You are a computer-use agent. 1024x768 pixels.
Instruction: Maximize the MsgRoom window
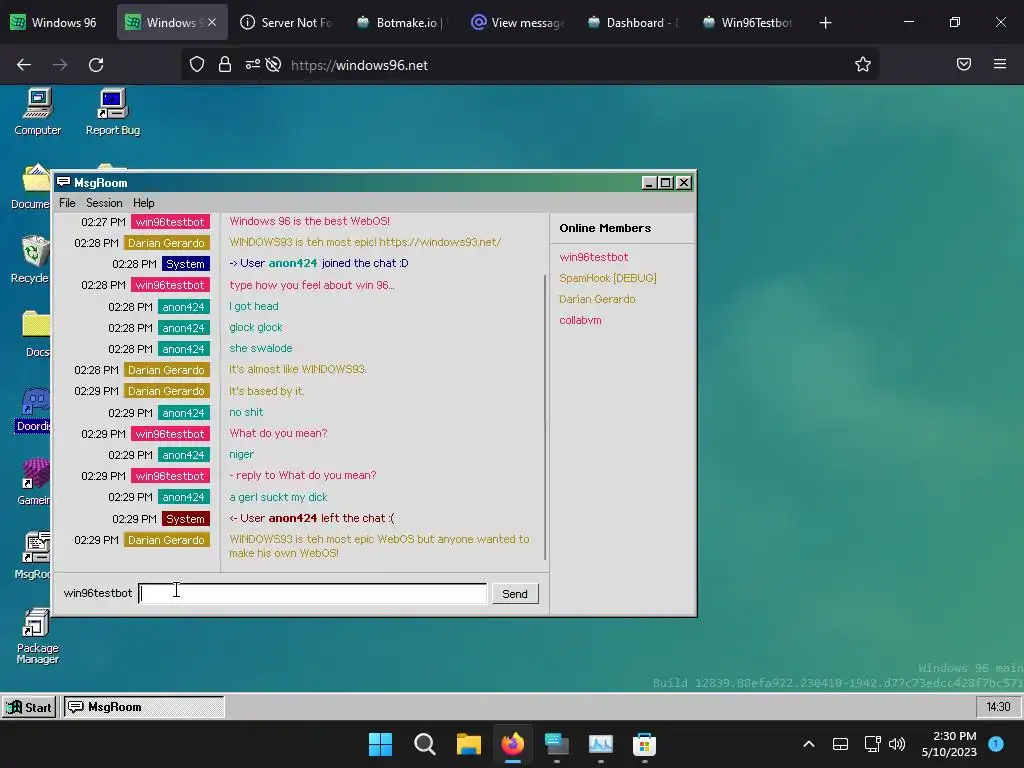665,183
